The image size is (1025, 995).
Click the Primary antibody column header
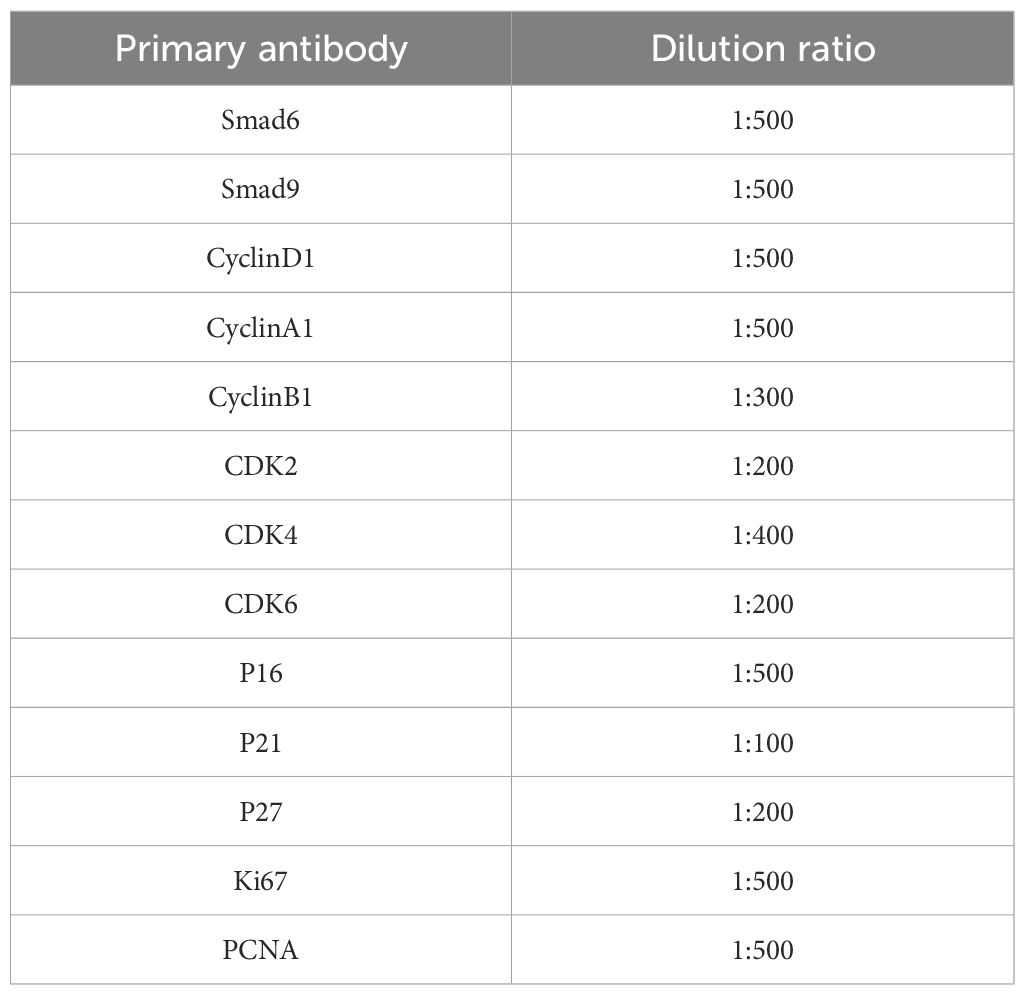[261, 49]
